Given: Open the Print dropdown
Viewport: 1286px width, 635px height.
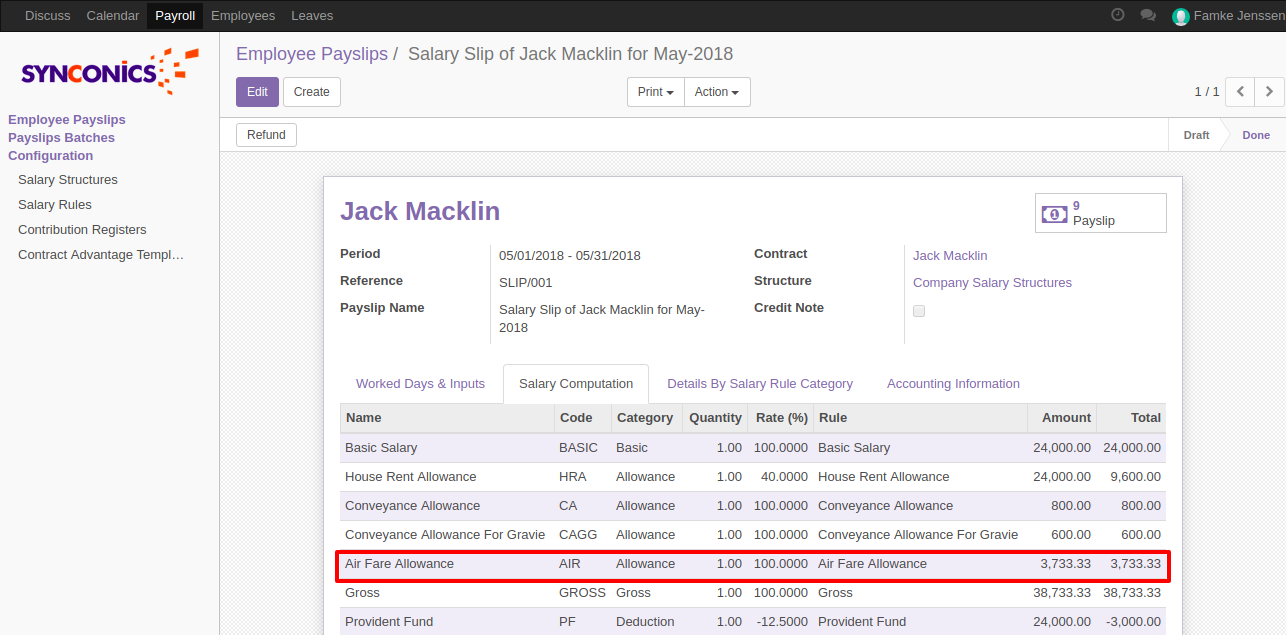Looking at the screenshot, I should coord(655,92).
